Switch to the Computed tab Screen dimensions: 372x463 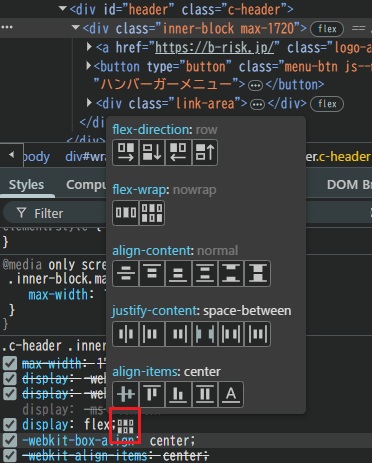tap(86, 185)
